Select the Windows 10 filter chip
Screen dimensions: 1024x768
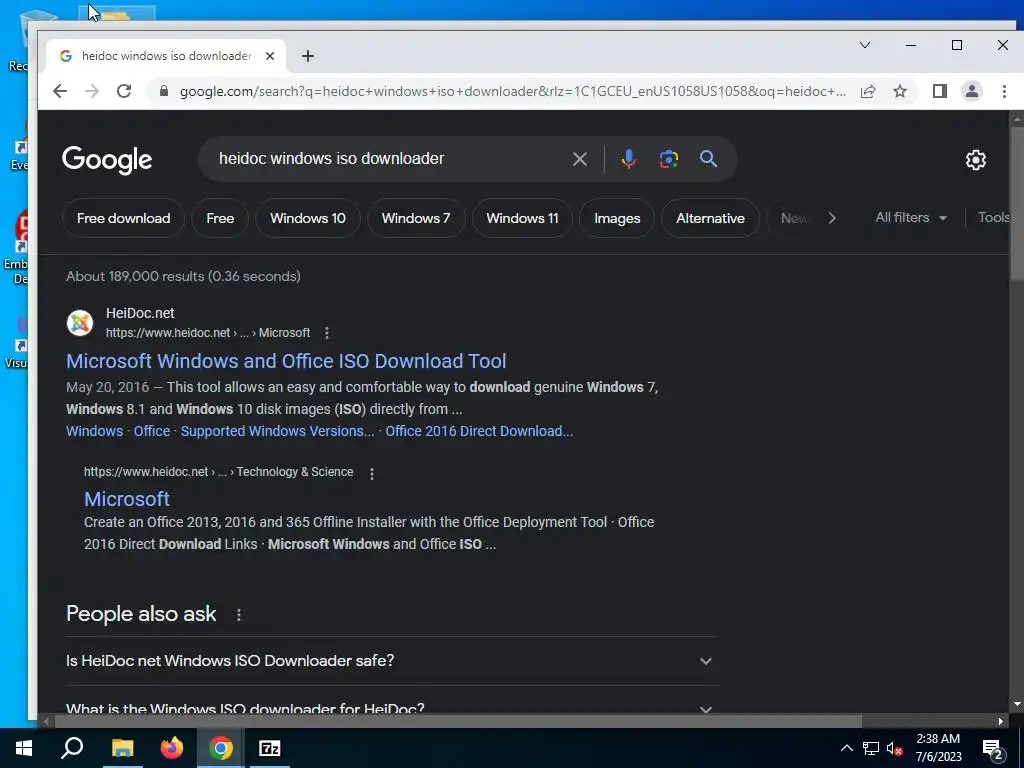coord(308,218)
